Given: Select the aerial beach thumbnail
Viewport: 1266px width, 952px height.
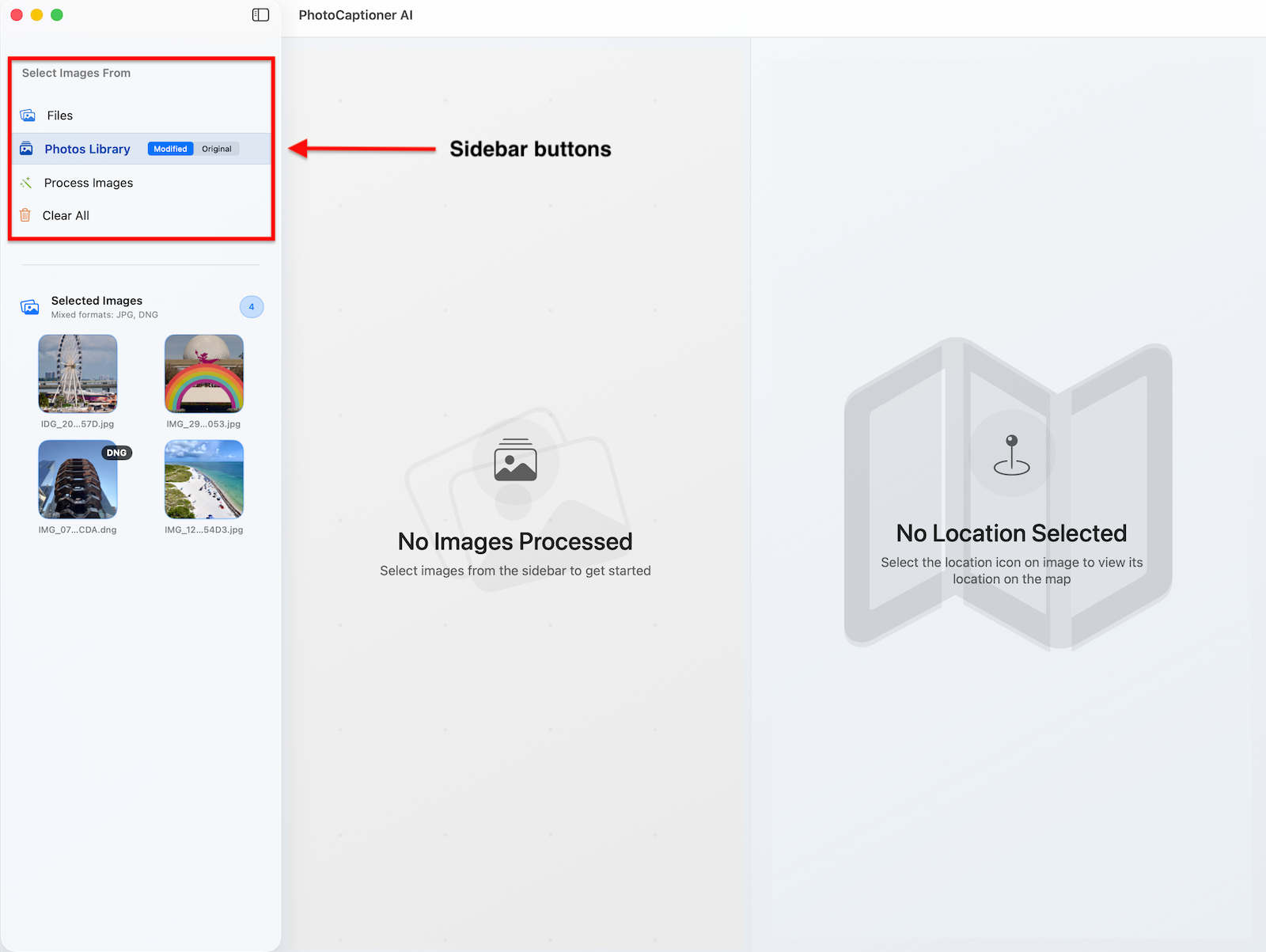Looking at the screenshot, I should point(204,480).
